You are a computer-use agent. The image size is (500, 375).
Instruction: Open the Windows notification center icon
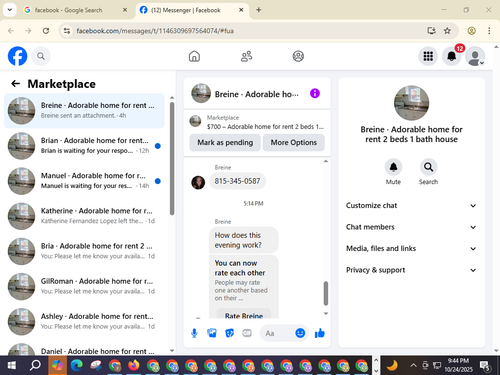[485, 365]
